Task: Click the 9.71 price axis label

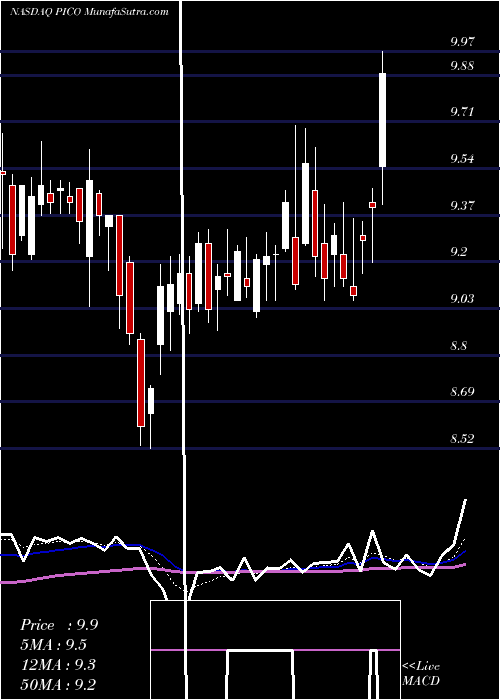Action: point(462,112)
